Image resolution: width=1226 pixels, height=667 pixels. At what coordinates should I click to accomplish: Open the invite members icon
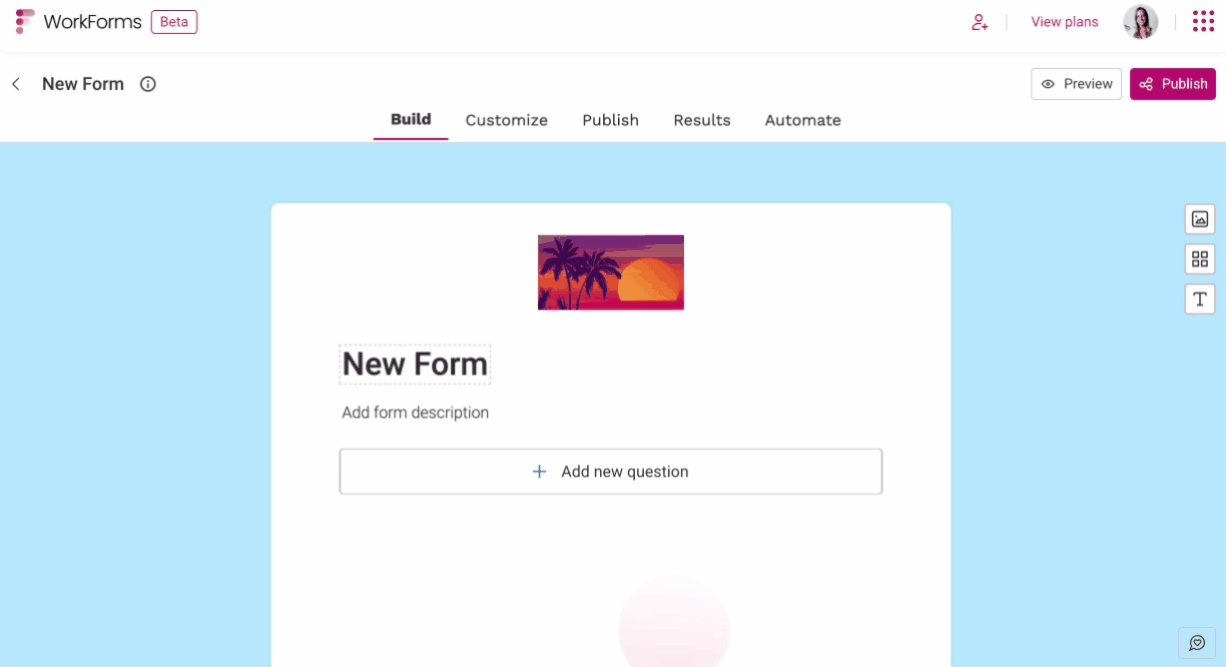coord(979,22)
